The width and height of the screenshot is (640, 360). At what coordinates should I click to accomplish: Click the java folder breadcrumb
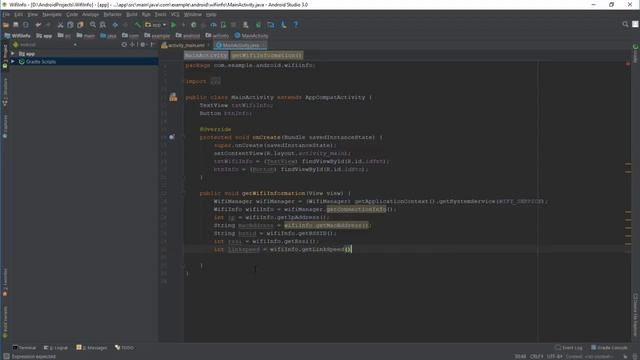coord(109,36)
